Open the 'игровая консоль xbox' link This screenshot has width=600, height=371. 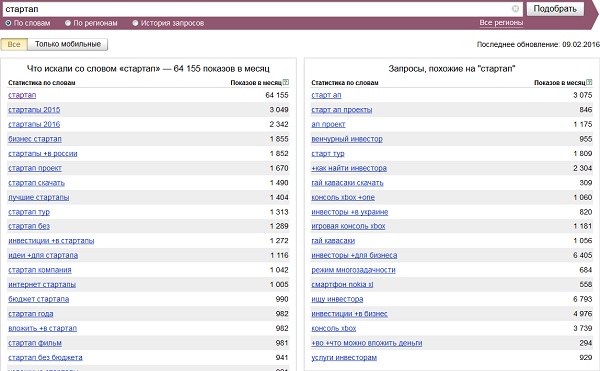(348, 226)
